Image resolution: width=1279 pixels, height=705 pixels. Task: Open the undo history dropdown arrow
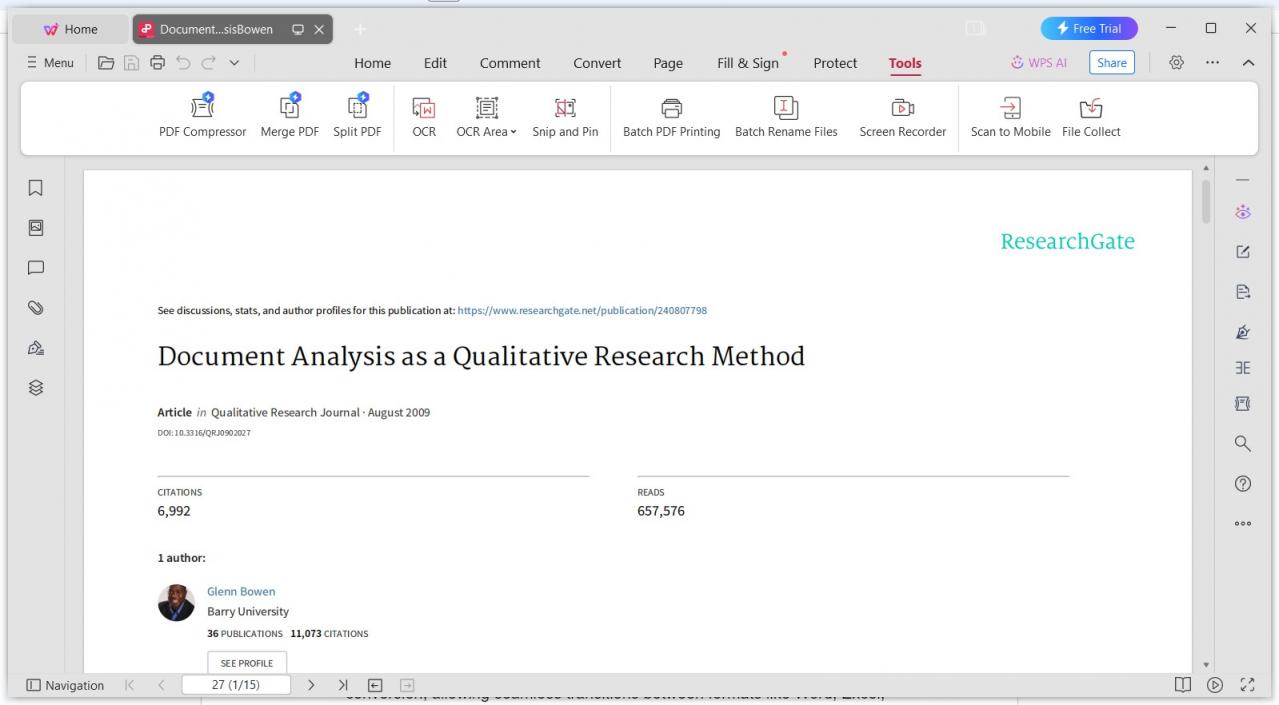[x=234, y=62]
